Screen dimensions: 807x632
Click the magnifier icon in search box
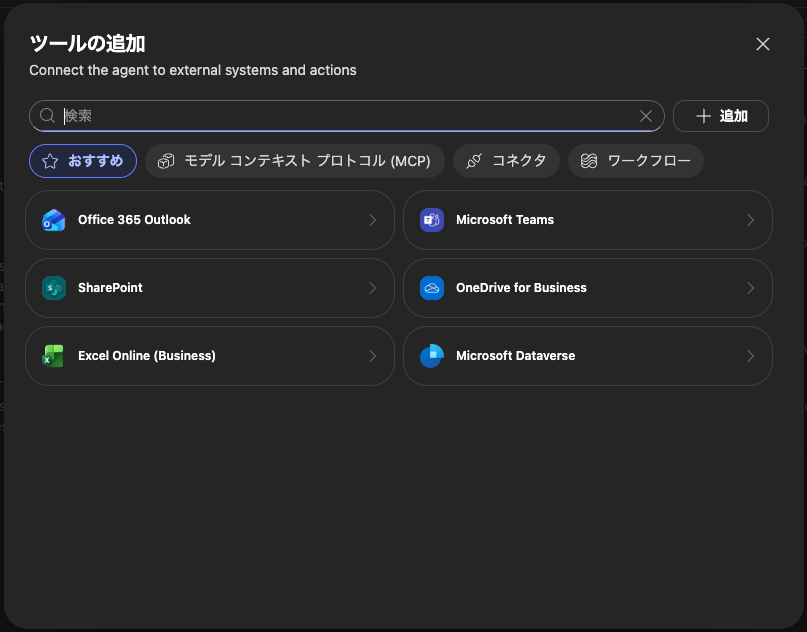pyautogui.click(x=47, y=116)
